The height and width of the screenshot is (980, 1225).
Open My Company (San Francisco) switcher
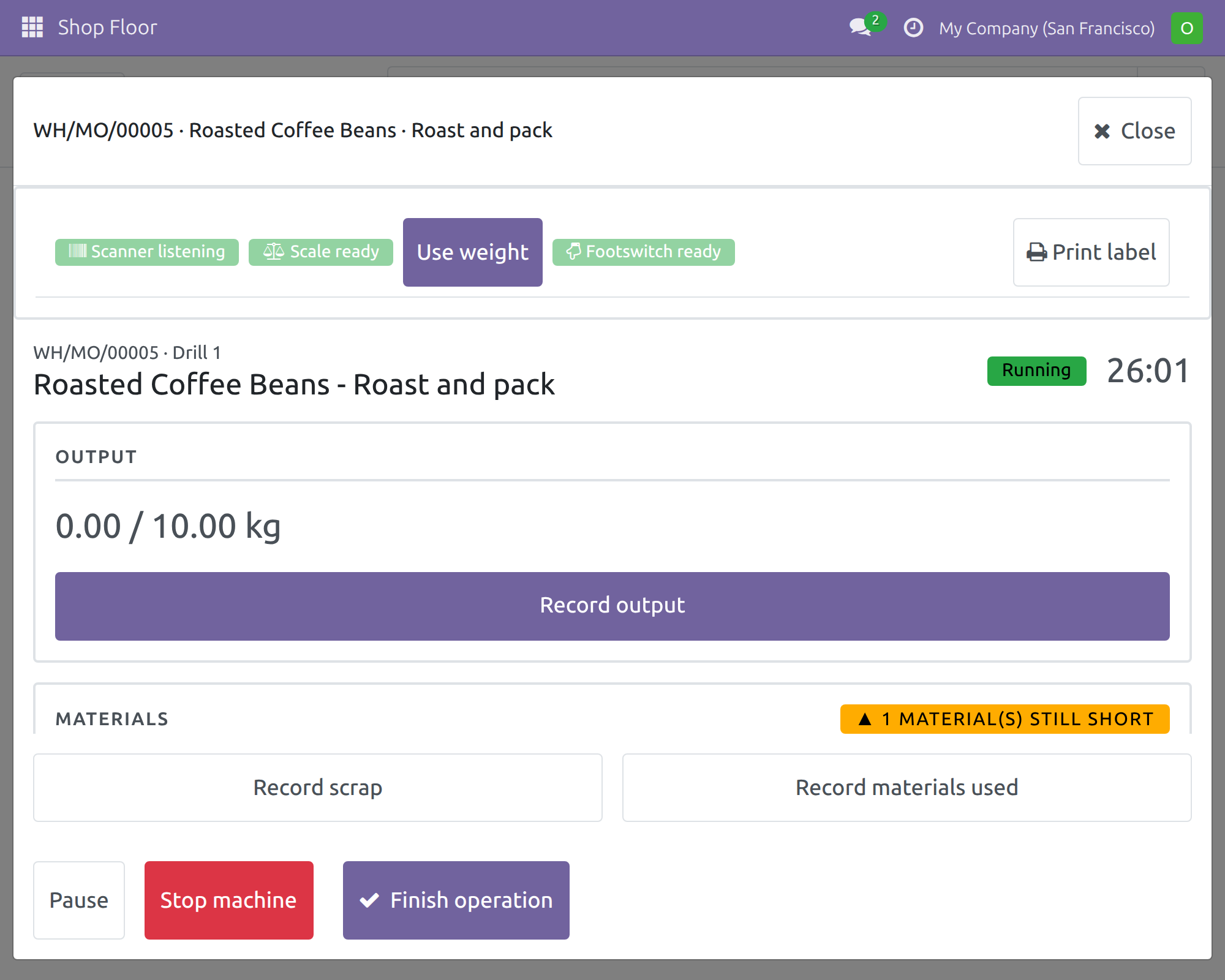click(x=1047, y=28)
